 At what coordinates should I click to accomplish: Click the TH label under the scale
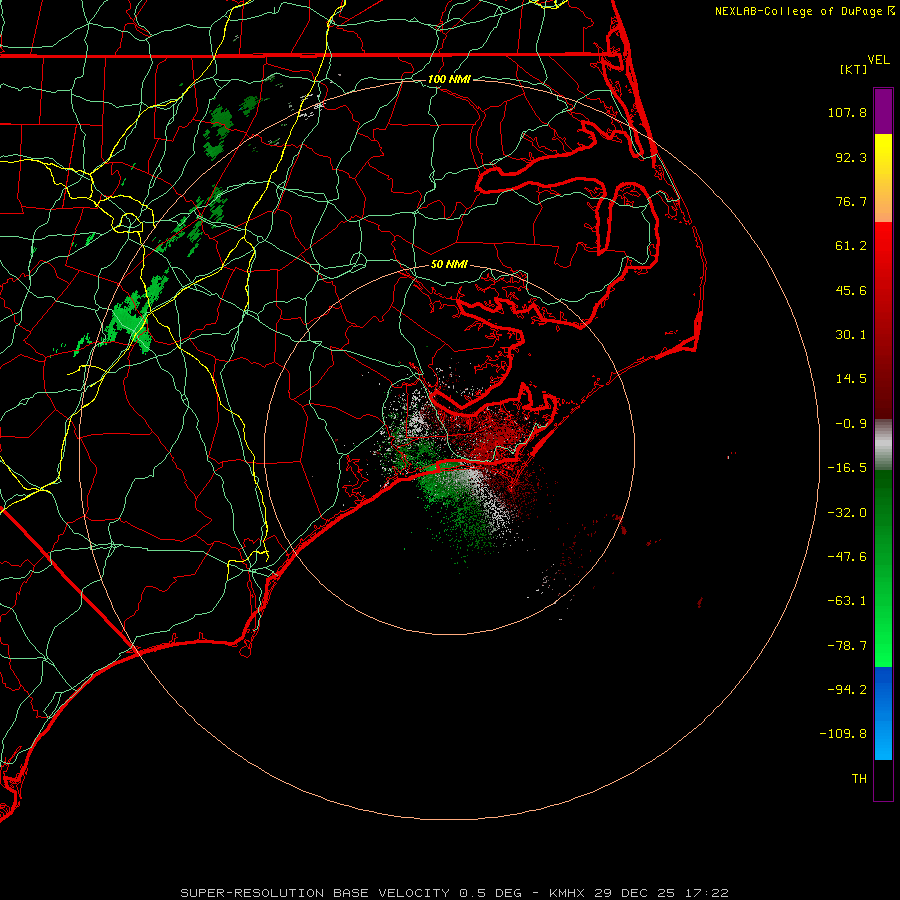pos(859,779)
